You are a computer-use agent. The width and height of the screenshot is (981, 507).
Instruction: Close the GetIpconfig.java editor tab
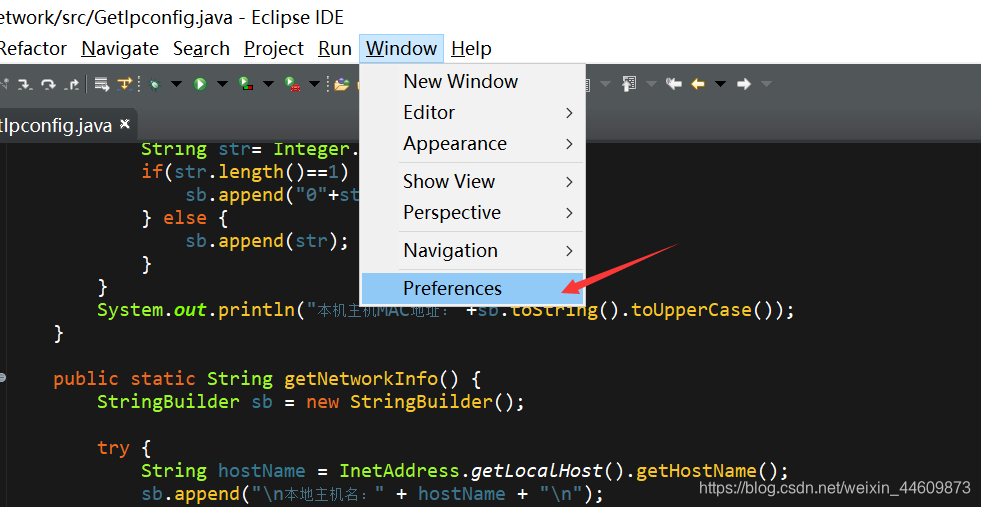tap(125, 123)
